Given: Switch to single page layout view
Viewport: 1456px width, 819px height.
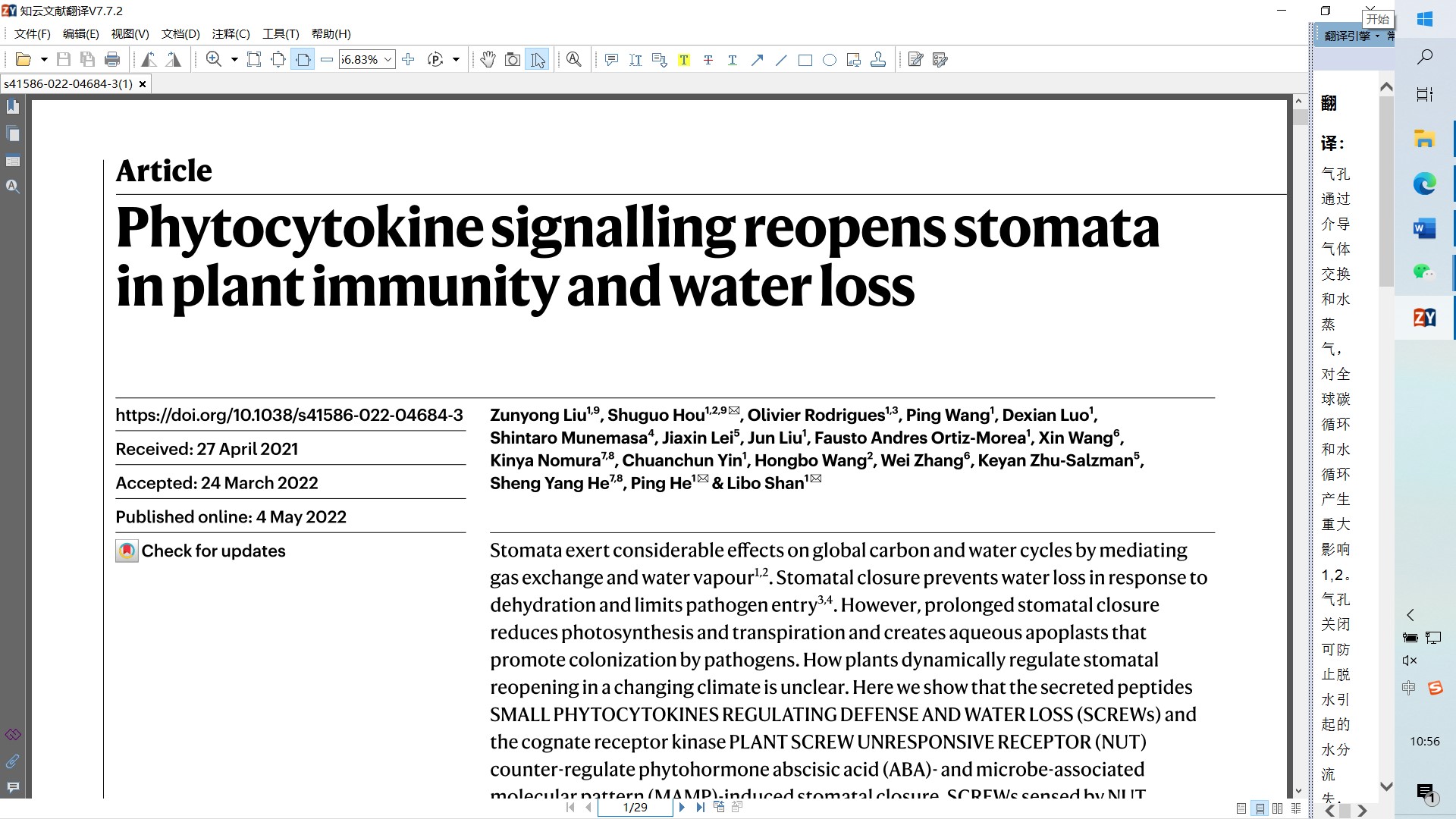Looking at the screenshot, I should [1241, 808].
